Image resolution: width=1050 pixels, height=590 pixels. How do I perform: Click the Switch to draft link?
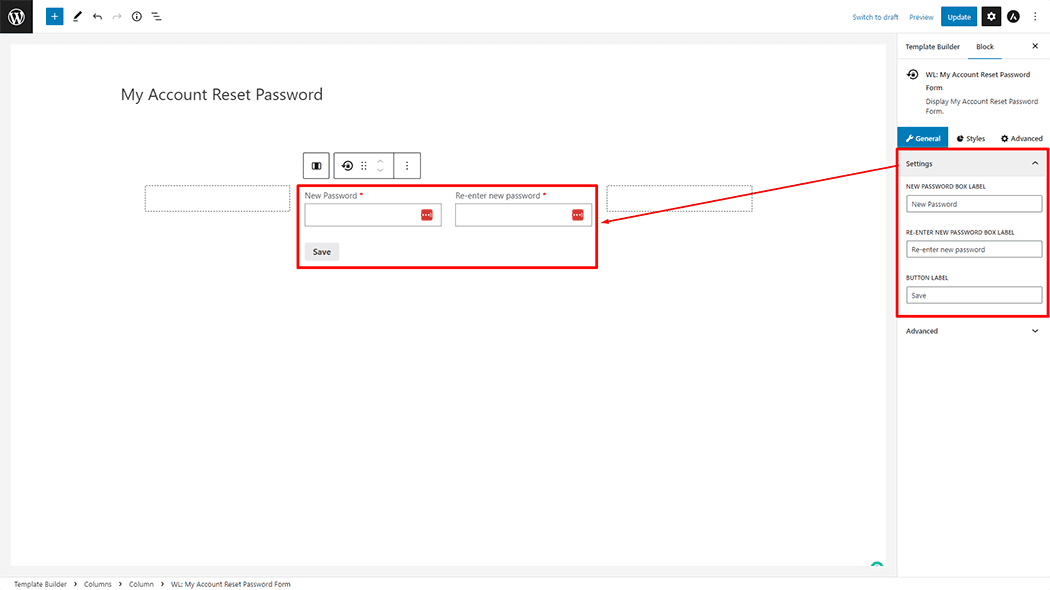(875, 17)
